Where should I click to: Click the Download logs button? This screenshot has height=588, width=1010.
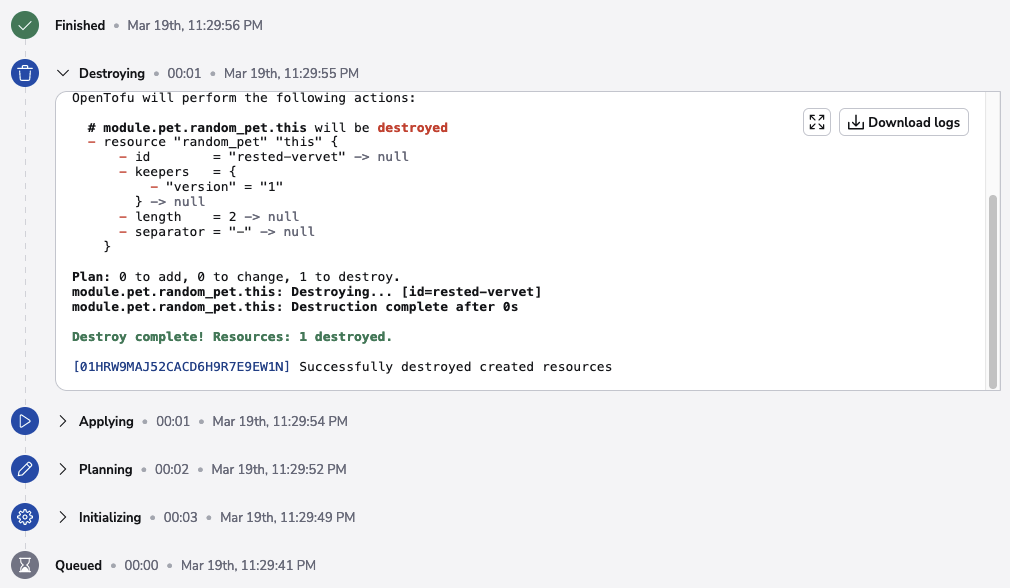click(904, 122)
